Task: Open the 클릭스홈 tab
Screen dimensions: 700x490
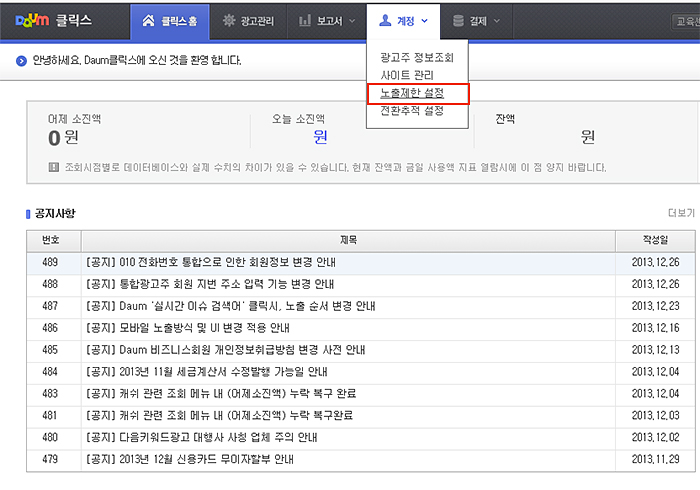Action: [x=170, y=21]
